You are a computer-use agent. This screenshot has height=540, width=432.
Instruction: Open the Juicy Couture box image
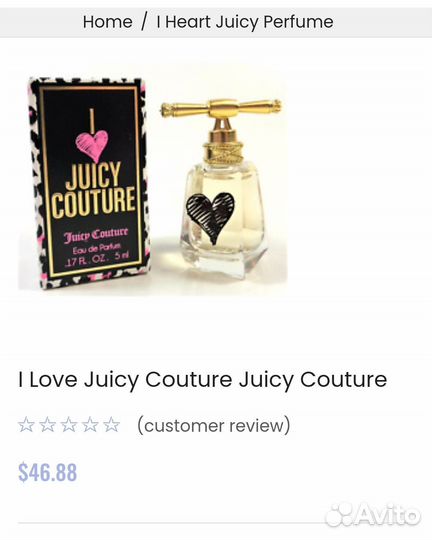coord(89,183)
